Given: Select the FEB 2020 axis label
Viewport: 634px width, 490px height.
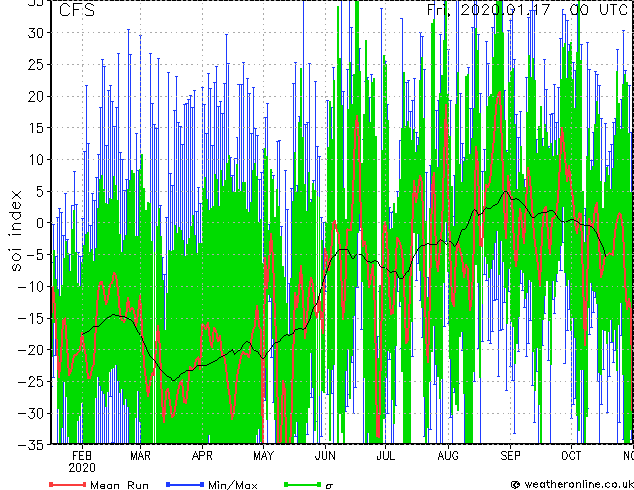Looking at the screenshot, I should (82, 462).
